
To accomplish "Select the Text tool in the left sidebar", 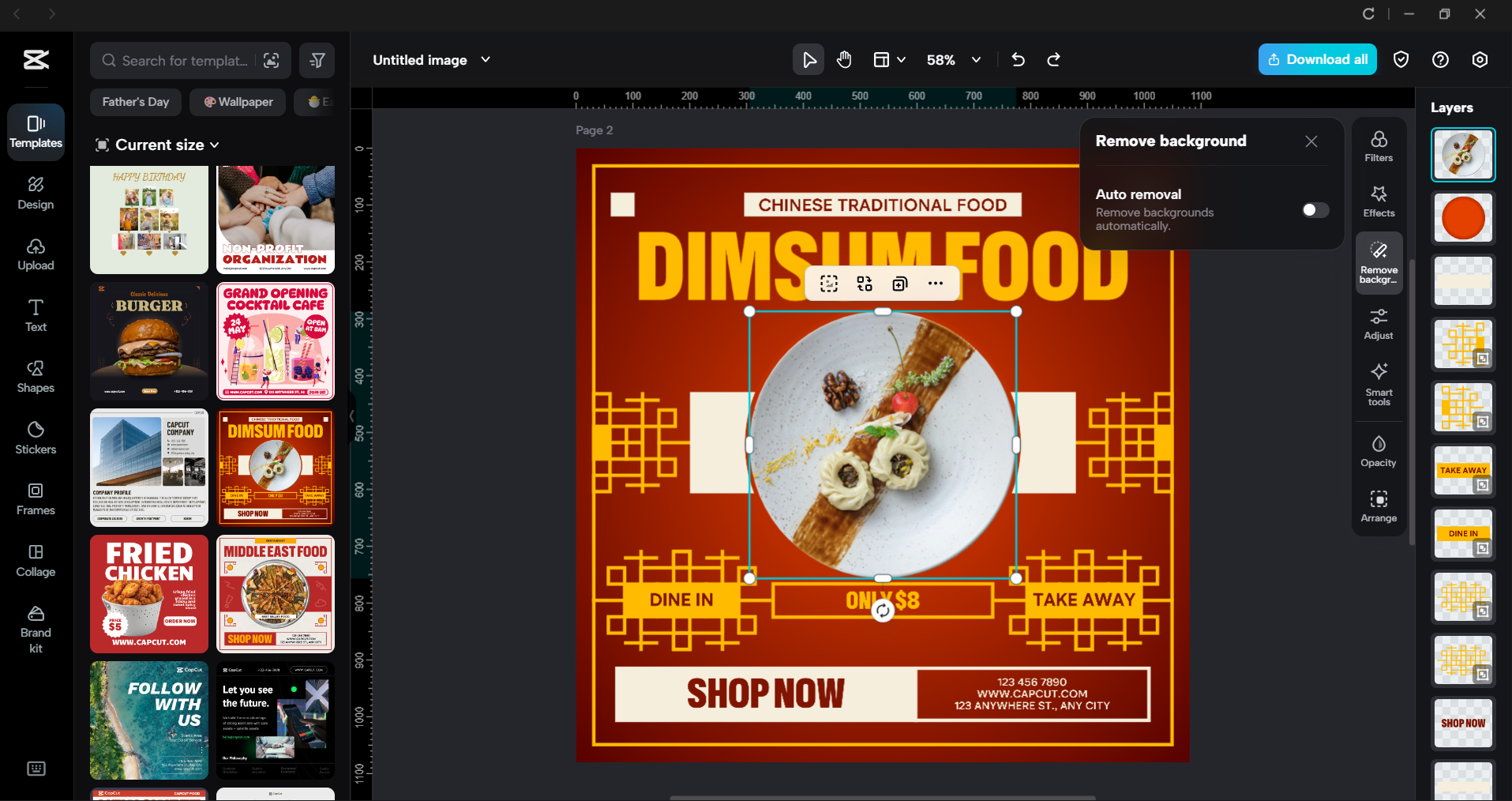I will pos(35,315).
